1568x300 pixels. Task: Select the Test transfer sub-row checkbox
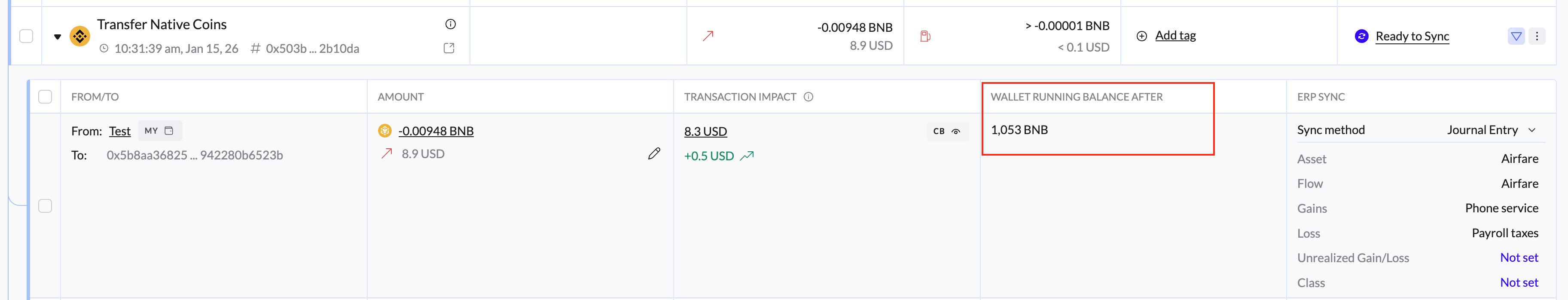(x=45, y=206)
